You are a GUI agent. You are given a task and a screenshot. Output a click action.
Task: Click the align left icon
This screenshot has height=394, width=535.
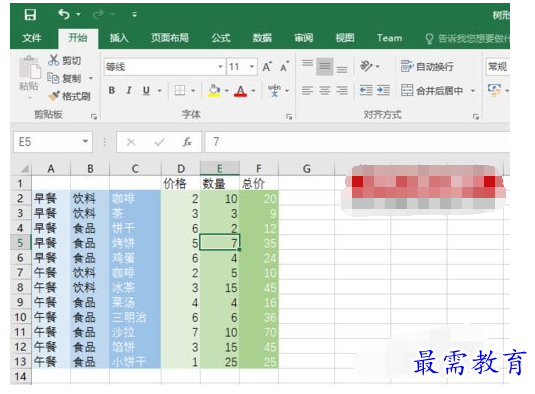click(x=307, y=90)
